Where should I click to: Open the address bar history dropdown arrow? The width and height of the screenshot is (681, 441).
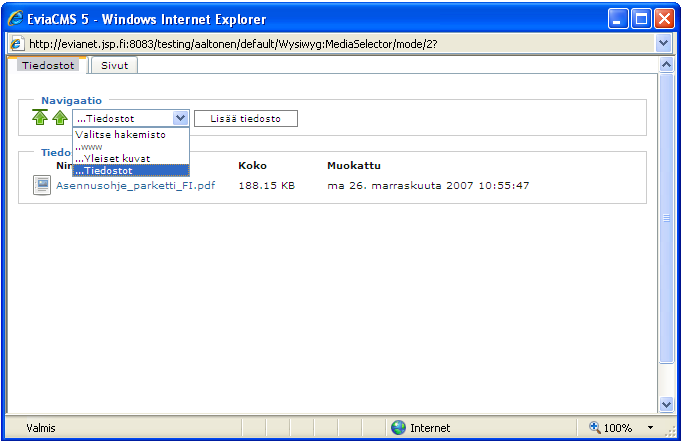(663, 43)
